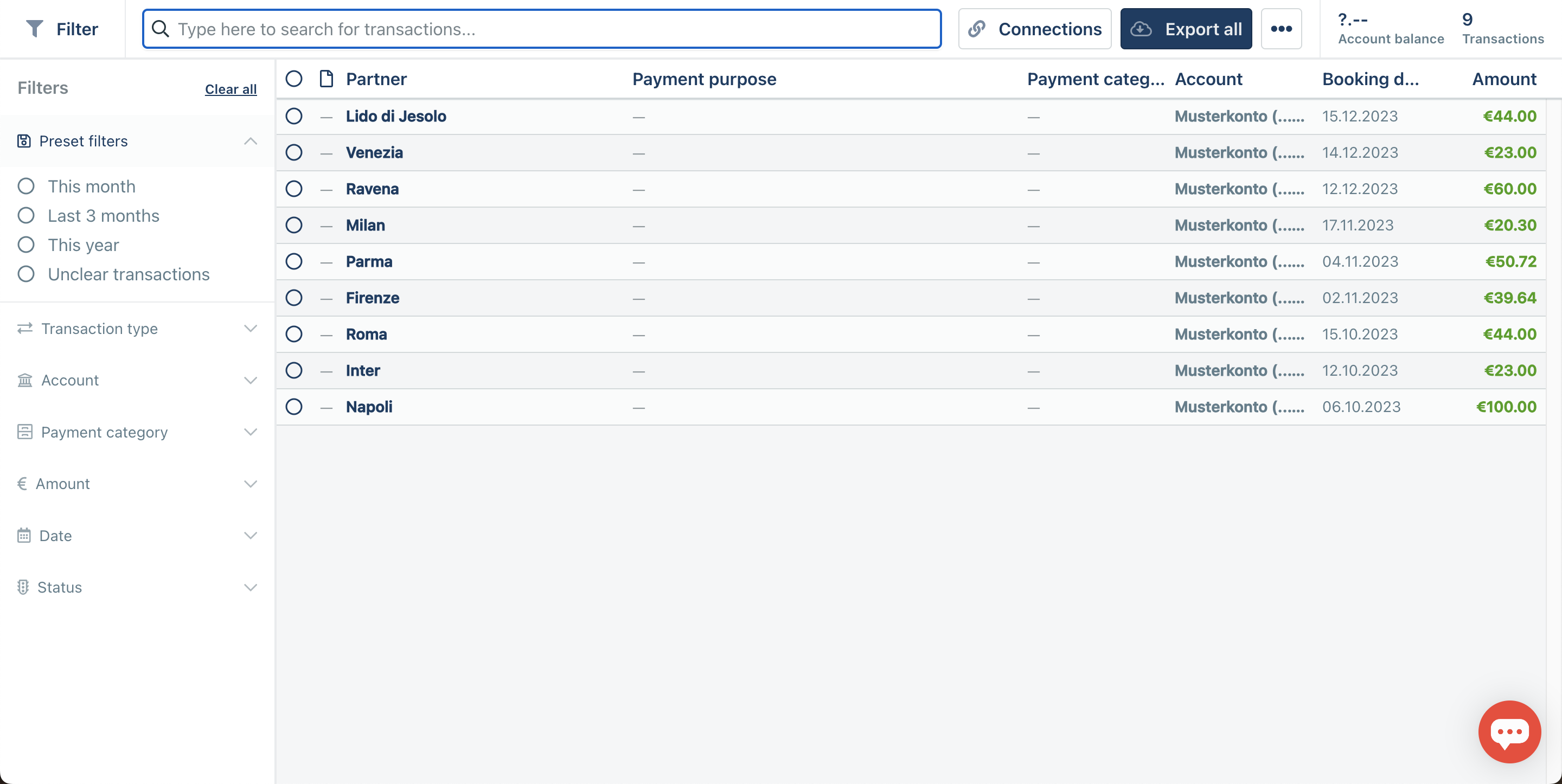The width and height of the screenshot is (1562, 784).
Task: Click the document icon in table header
Action: coord(326,79)
